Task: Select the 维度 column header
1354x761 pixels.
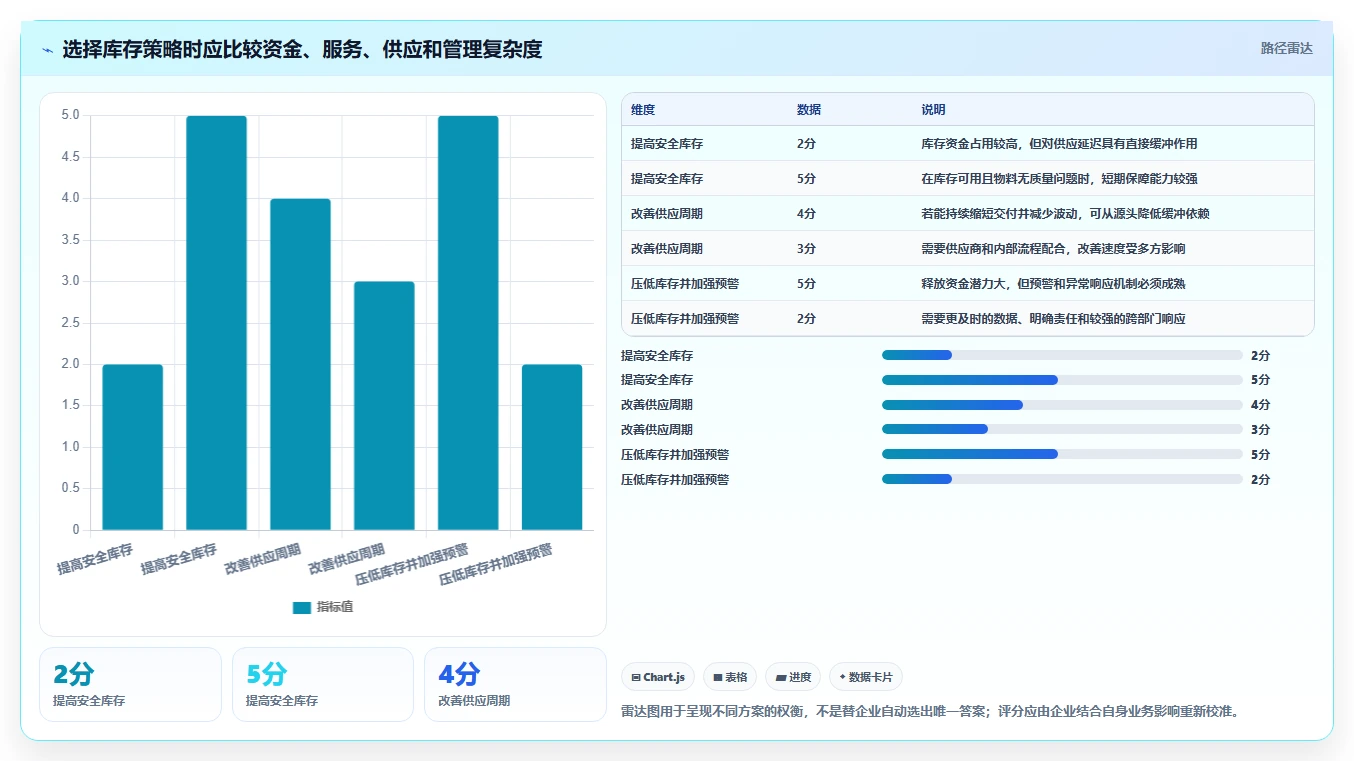Action: pos(643,110)
